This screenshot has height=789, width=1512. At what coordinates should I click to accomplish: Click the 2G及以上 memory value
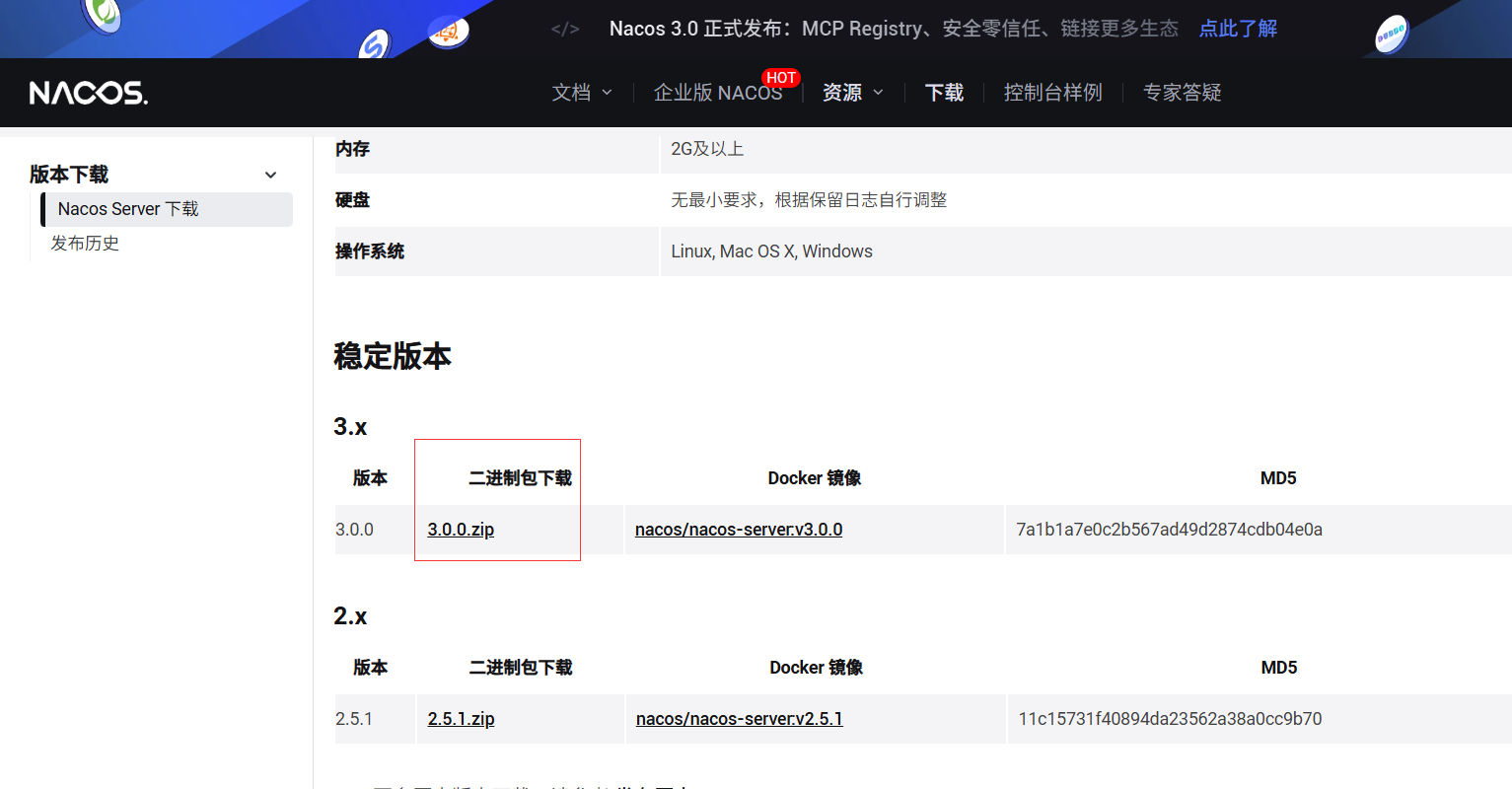(x=707, y=149)
